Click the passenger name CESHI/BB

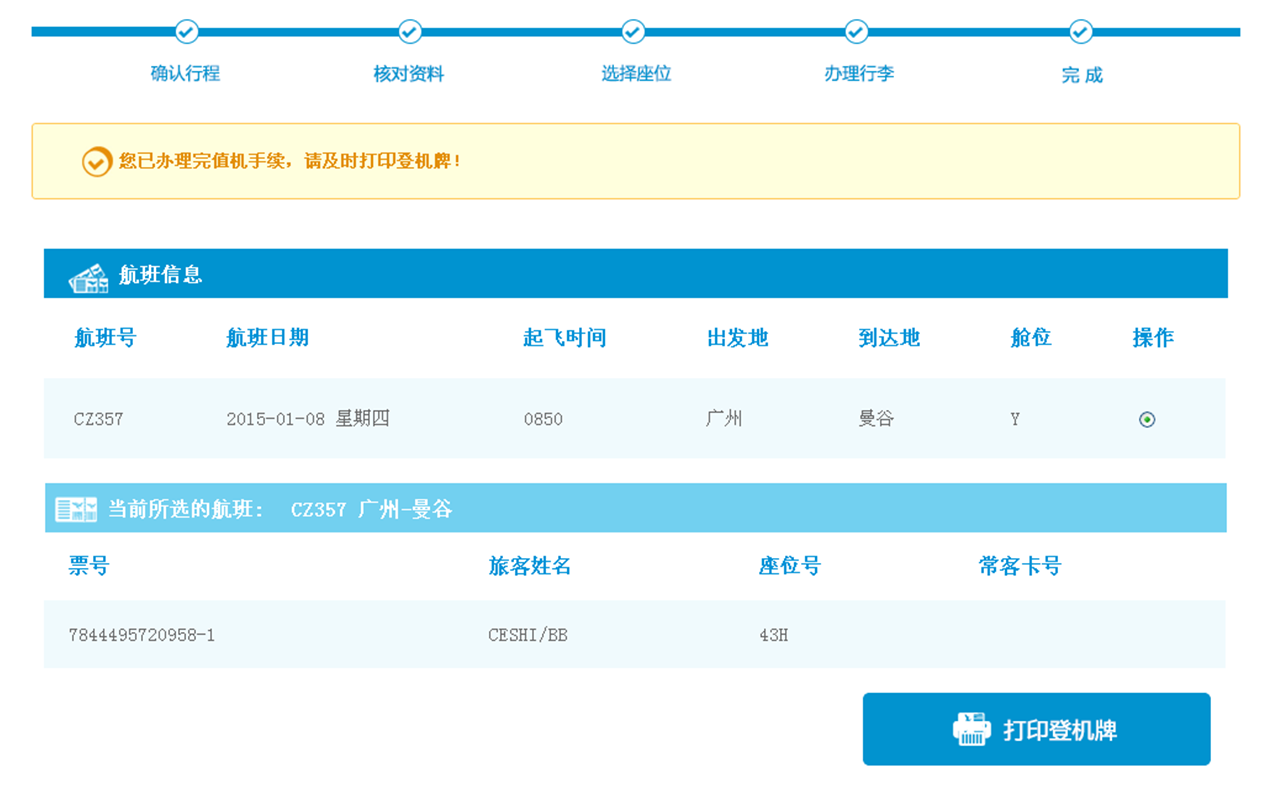click(x=528, y=635)
